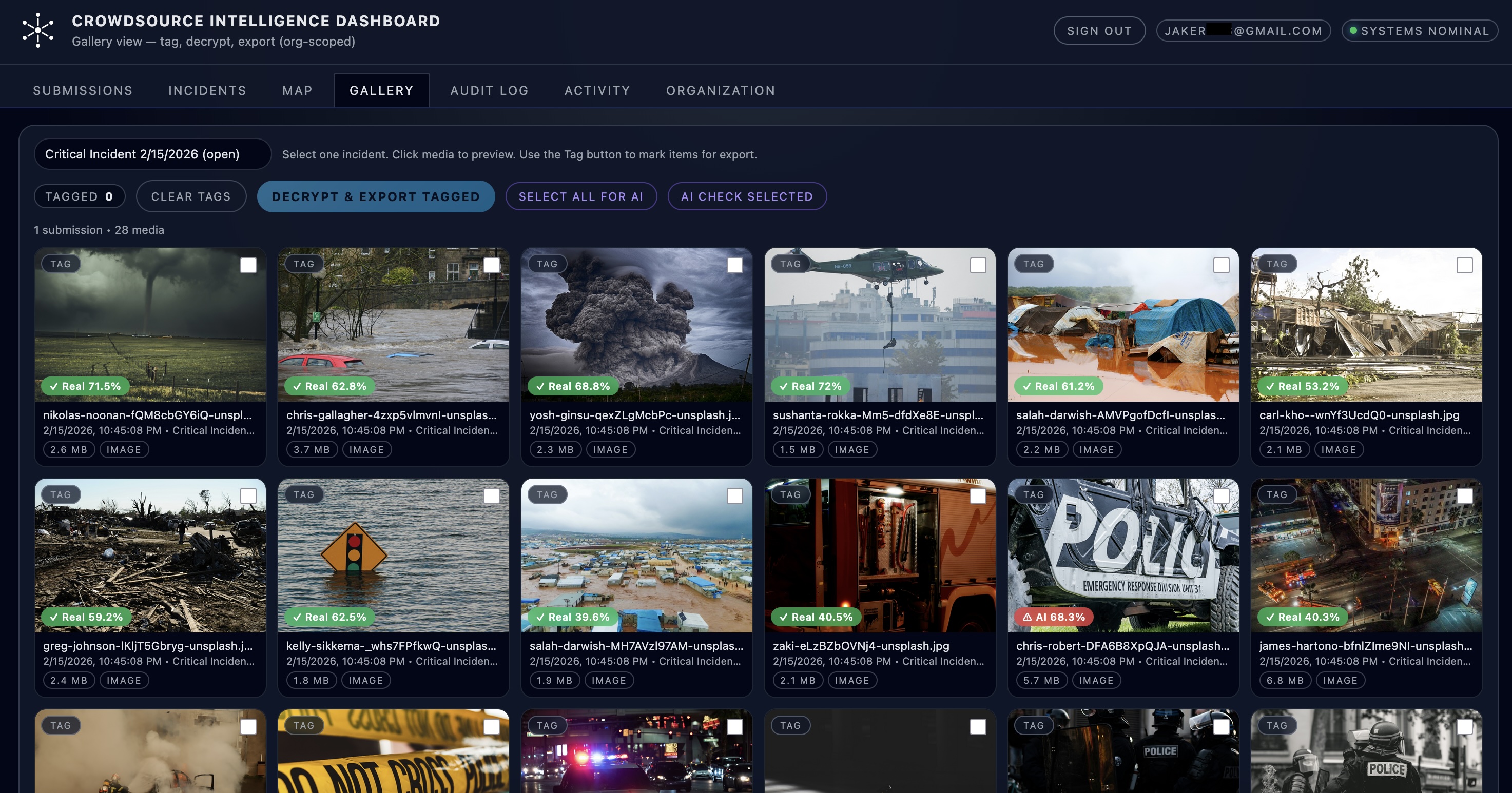Click CLEAR TAGS to remove all tags

(191, 196)
